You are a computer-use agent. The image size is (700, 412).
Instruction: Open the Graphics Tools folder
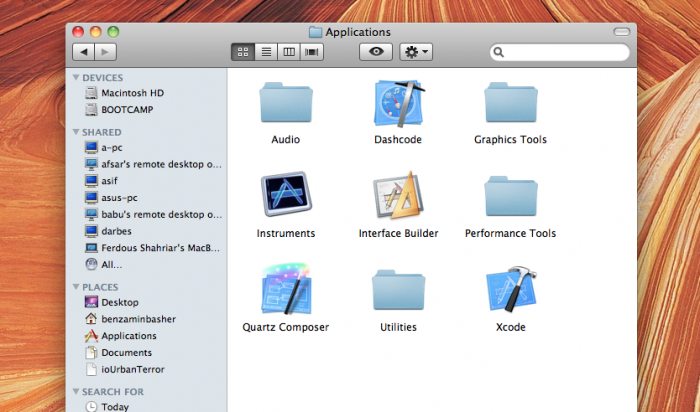[510, 104]
